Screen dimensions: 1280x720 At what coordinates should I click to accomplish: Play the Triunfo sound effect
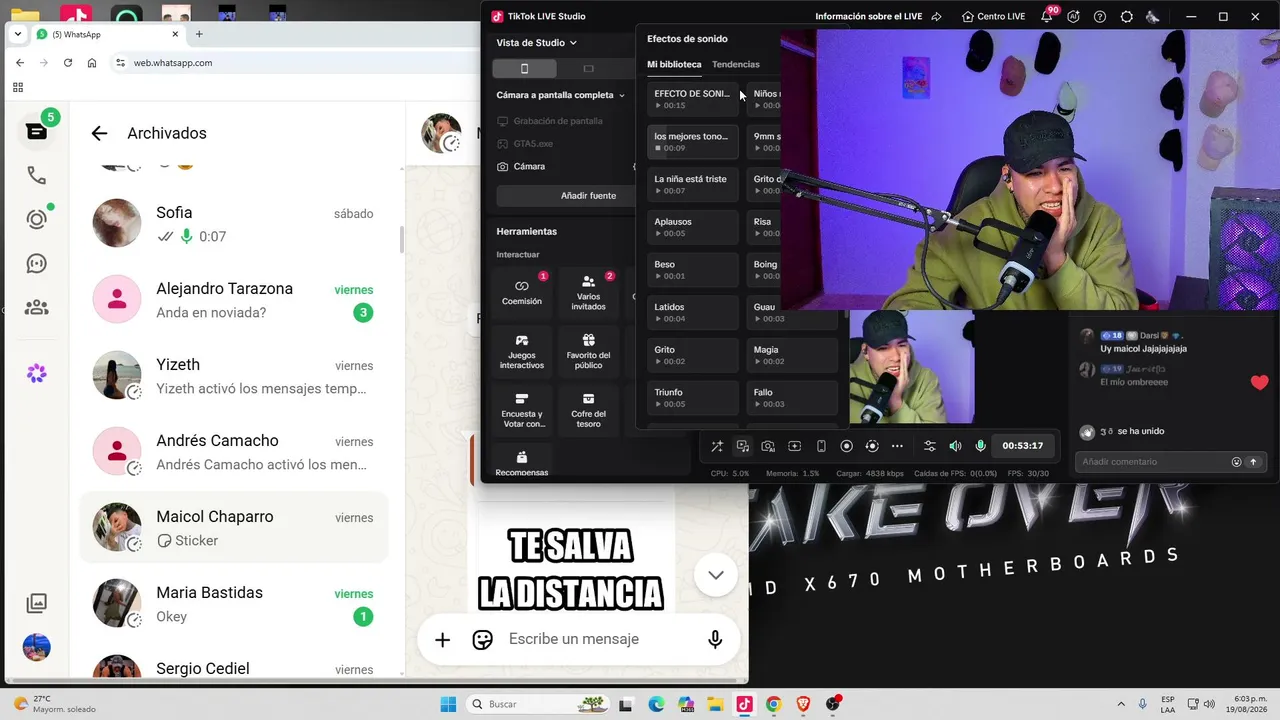coord(693,398)
